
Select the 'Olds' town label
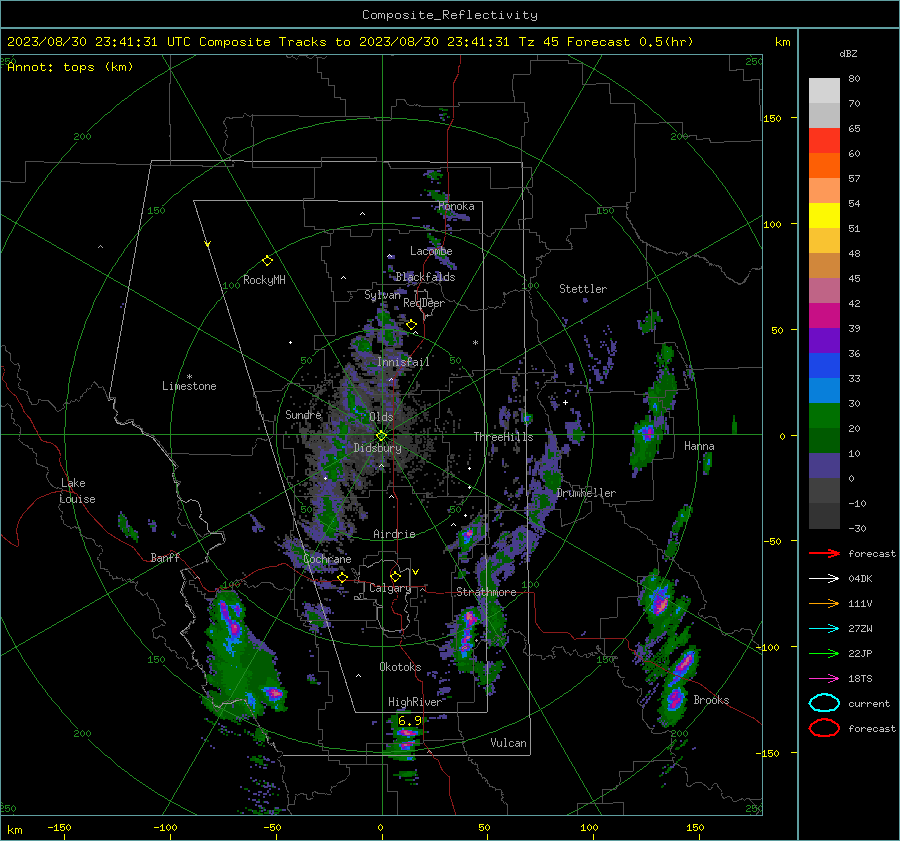click(x=381, y=417)
